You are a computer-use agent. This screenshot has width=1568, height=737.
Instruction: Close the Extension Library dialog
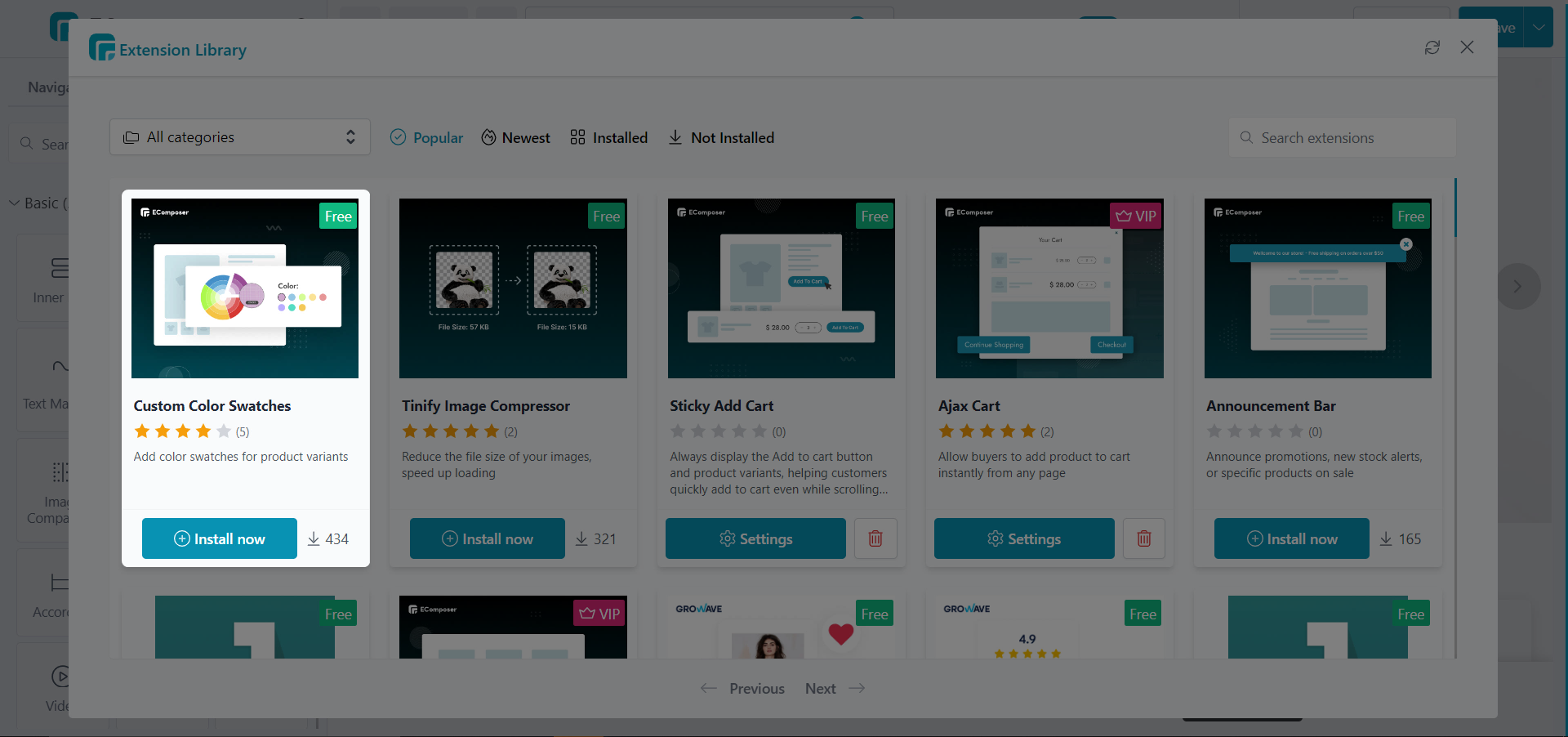click(1467, 47)
